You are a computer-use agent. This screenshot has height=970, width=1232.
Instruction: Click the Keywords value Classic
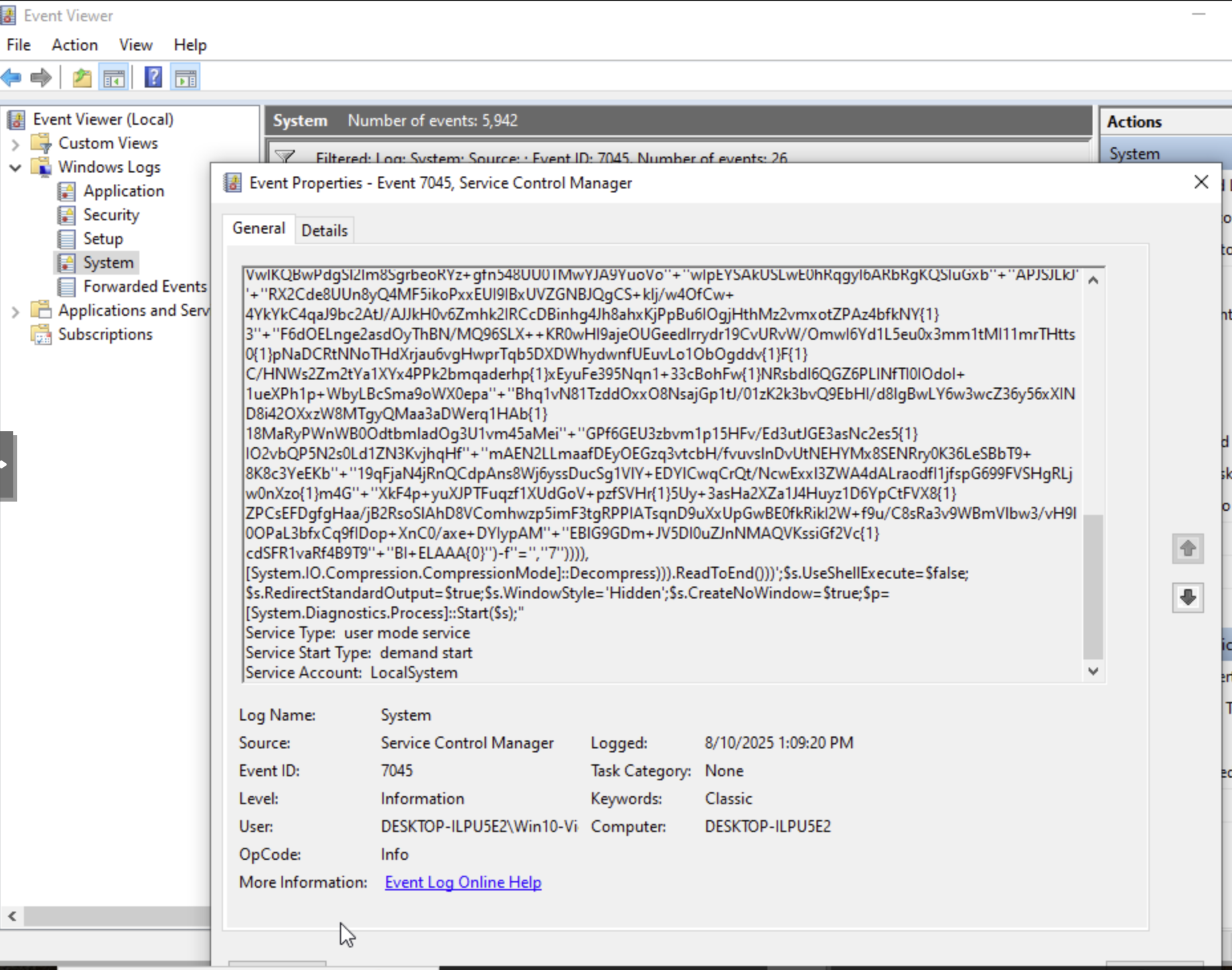point(729,798)
